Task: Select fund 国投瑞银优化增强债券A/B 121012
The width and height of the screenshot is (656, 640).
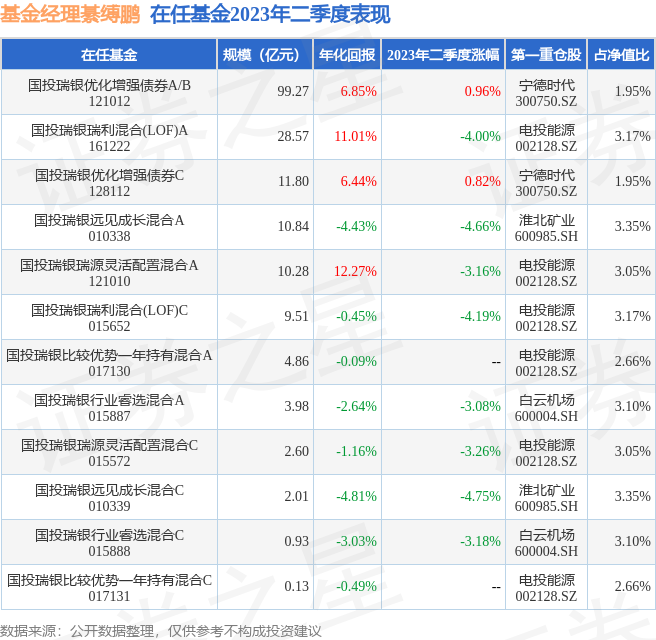Action: coord(109,93)
